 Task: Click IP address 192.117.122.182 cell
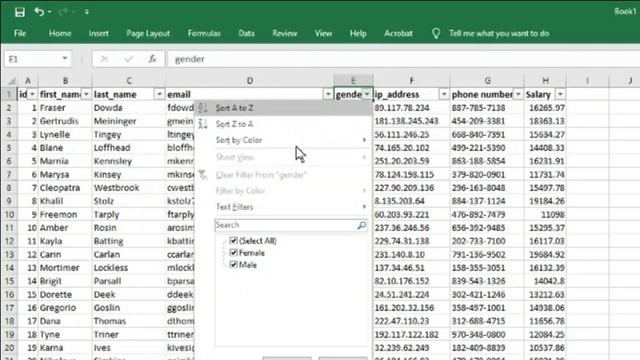[x=411, y=334]
